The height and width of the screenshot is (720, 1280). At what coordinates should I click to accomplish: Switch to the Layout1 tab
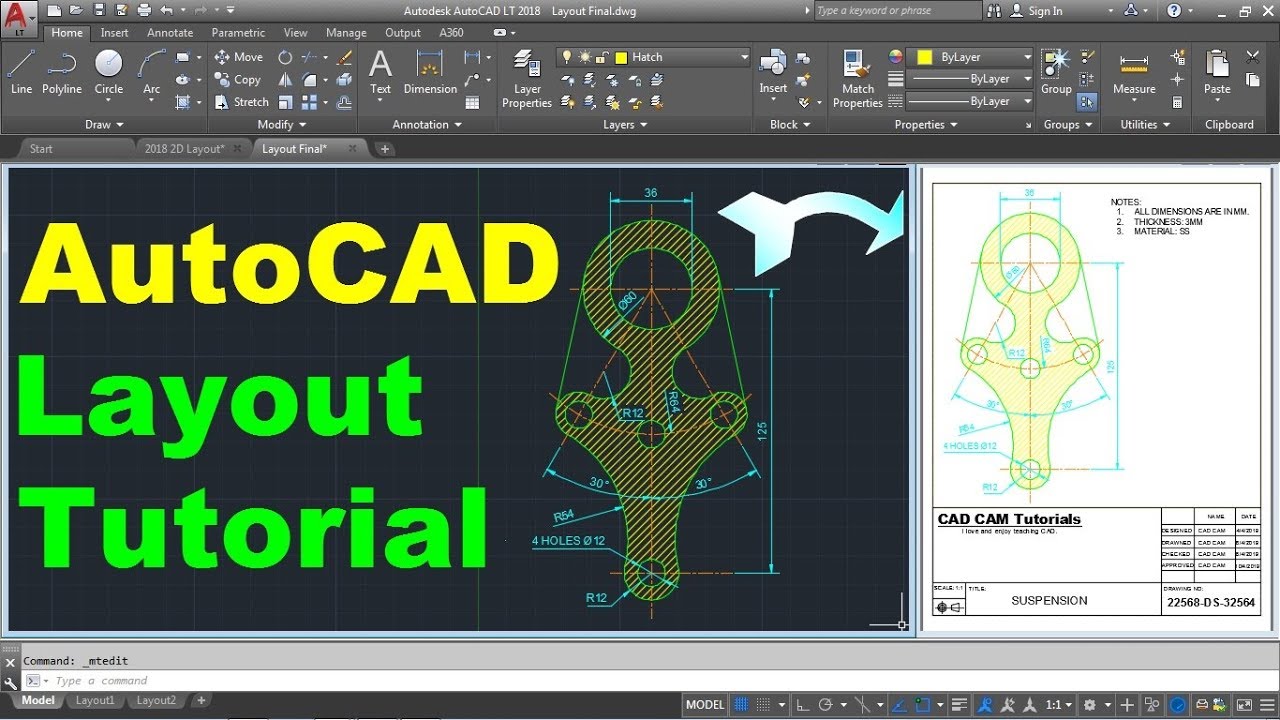coord(95,701)
